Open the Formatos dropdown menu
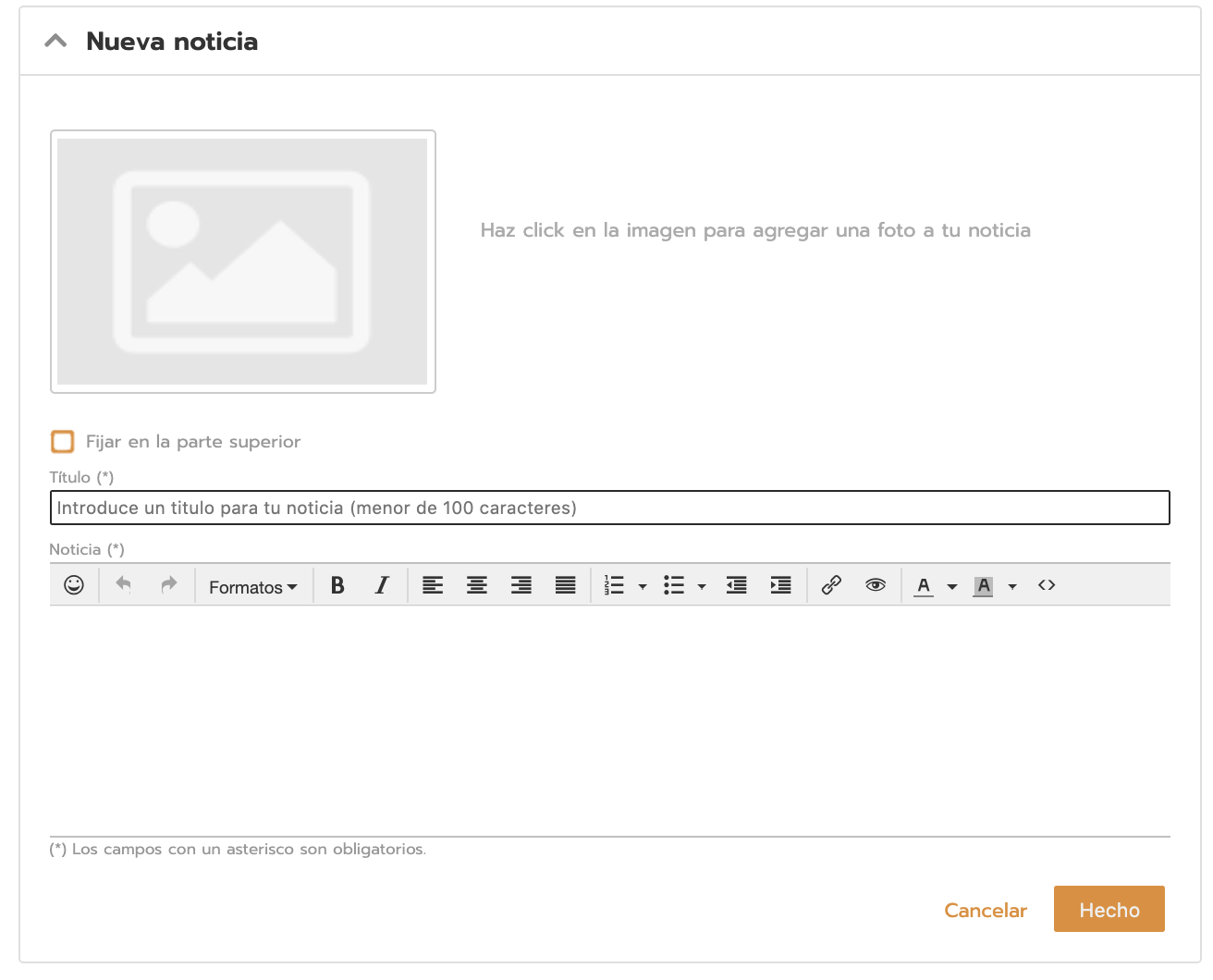The width and height of the screenshot is (1213, 980). click(x=253, y=587)
